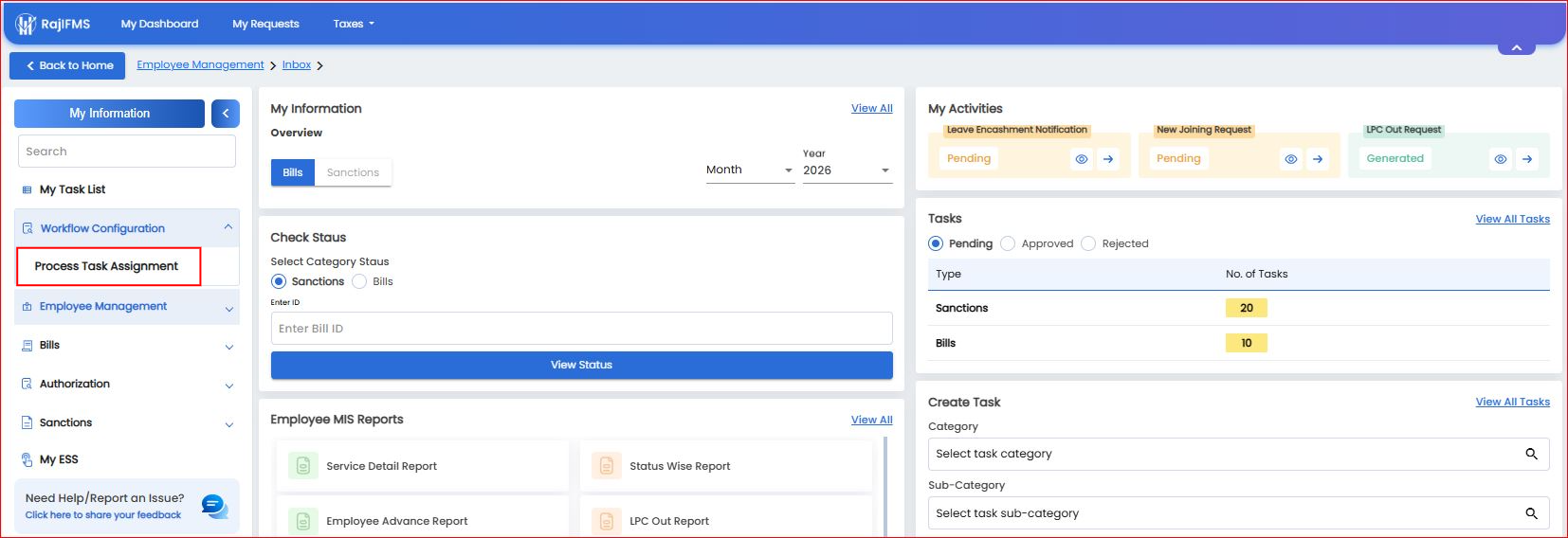Click share your feedback link
The height and width of the screenshot is (538, 1568).
(x=103, y=515)
